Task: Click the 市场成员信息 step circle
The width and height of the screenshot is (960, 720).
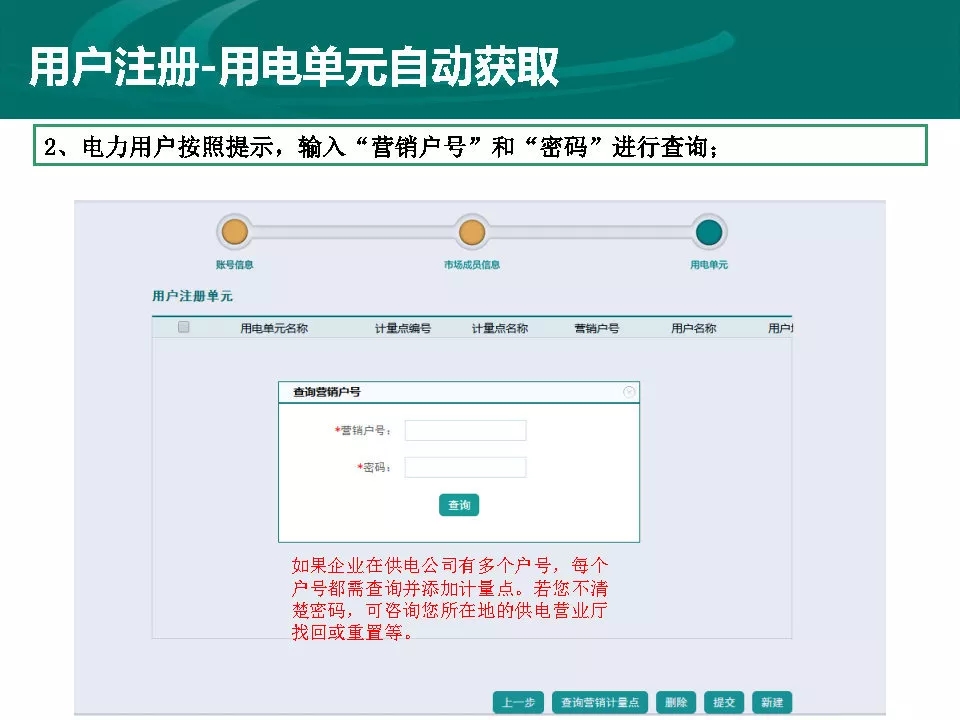Action: click(472, 233)
